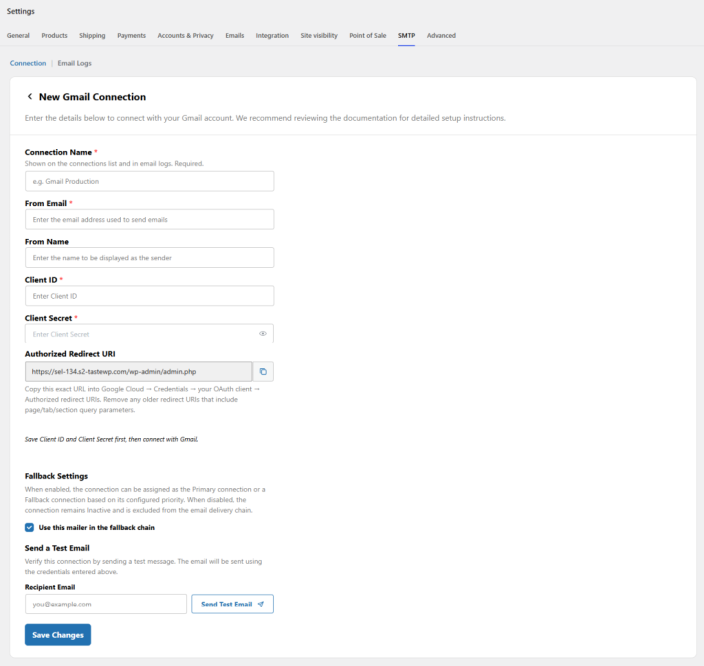The image size is (704, 666).
Task: Click the Settings page title
Action: (21, 11)
